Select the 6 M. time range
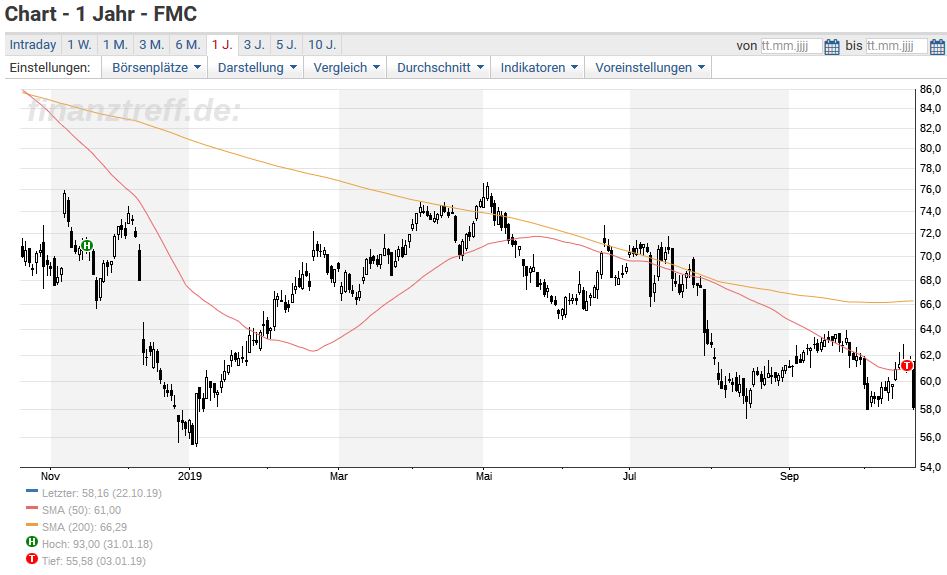The width and height of the screenshot is (947, 575). pos(188,45)
